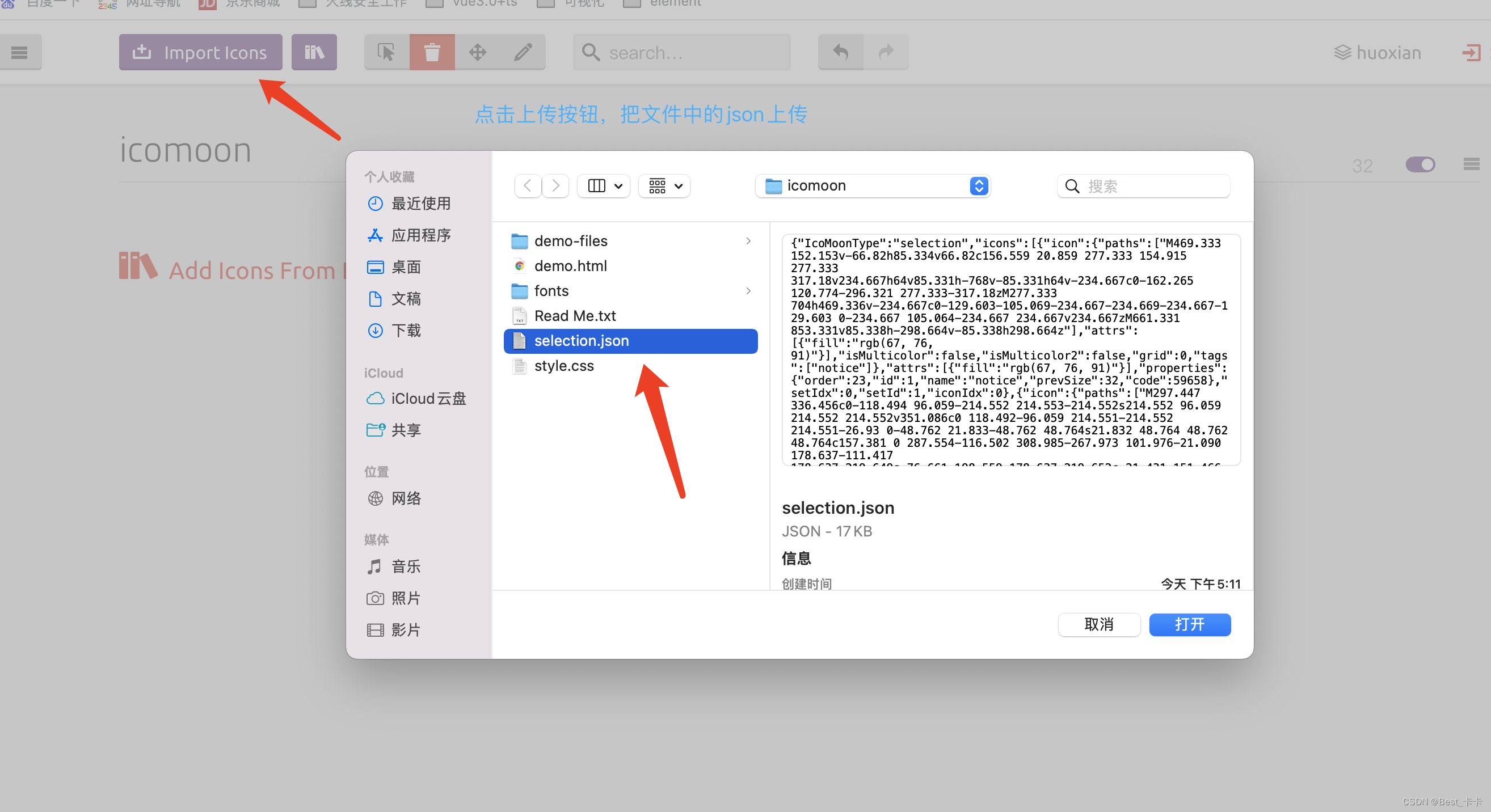Open the huoxian project layers icon

tap(1342, 53)
